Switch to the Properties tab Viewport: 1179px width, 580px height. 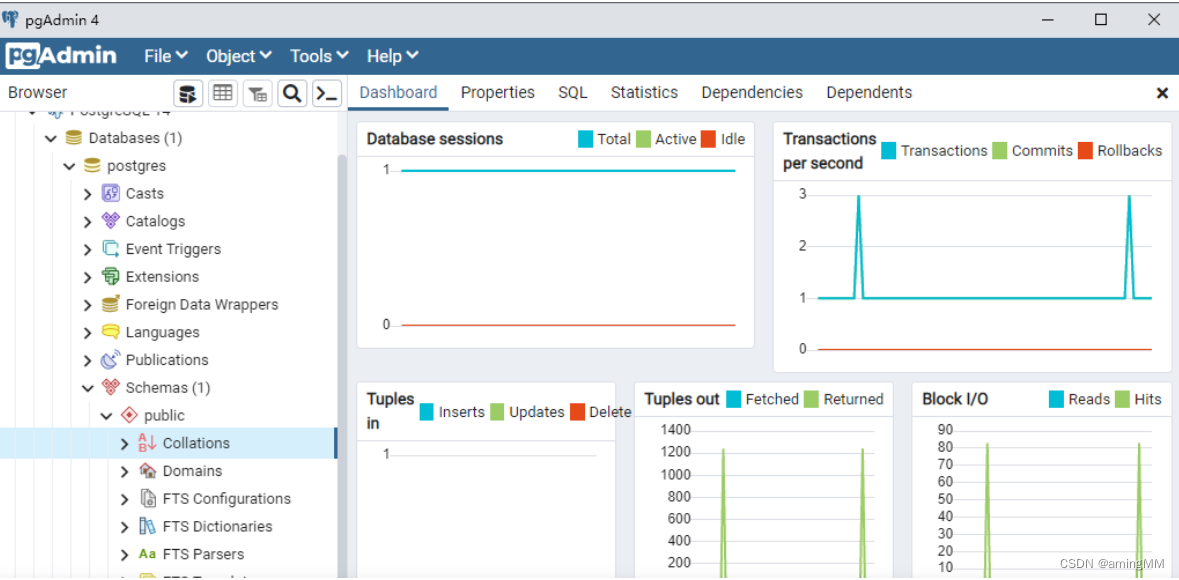(x=498, y=93)
